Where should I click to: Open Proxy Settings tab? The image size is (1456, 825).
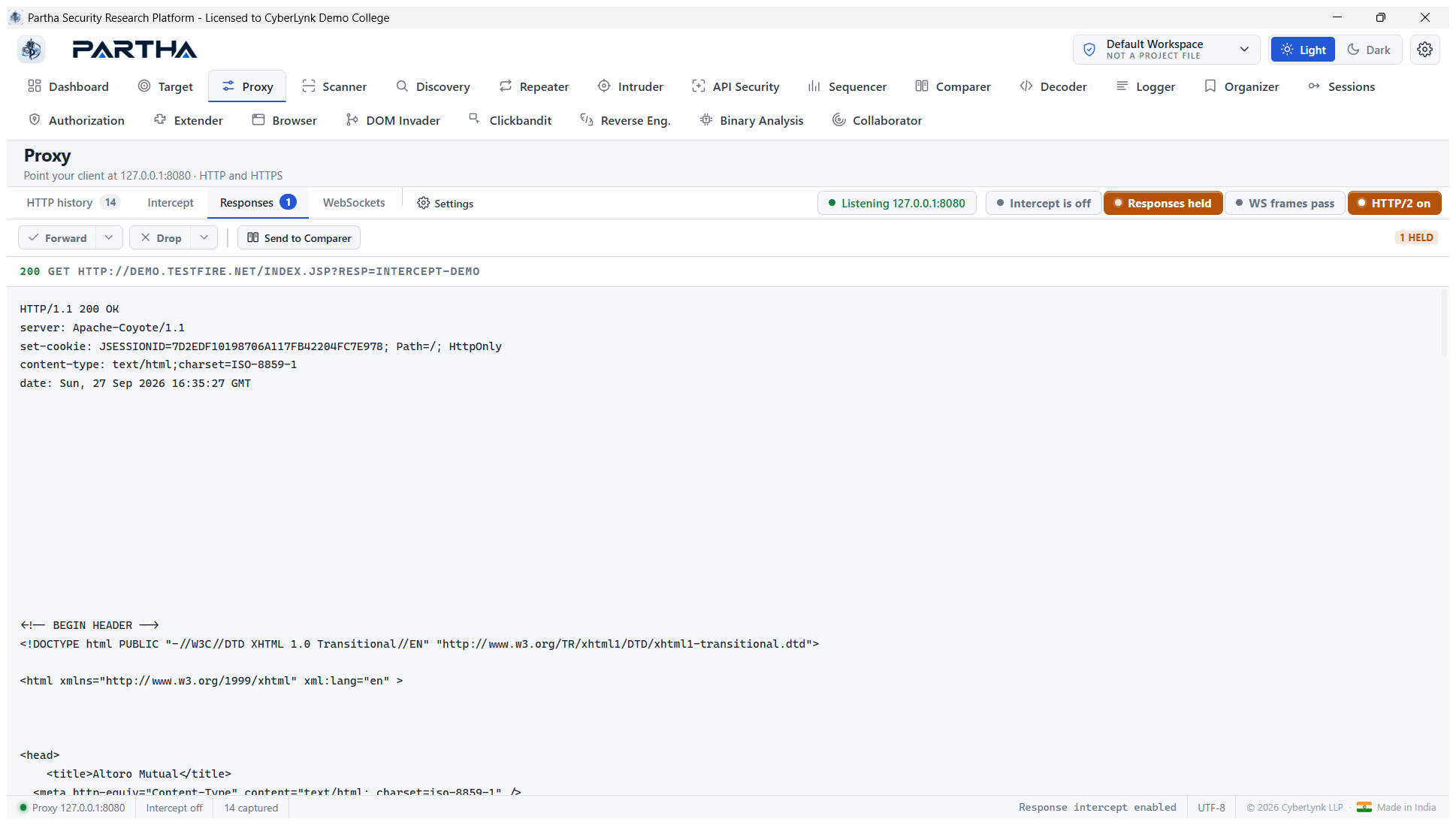click(x=446, y=203)
